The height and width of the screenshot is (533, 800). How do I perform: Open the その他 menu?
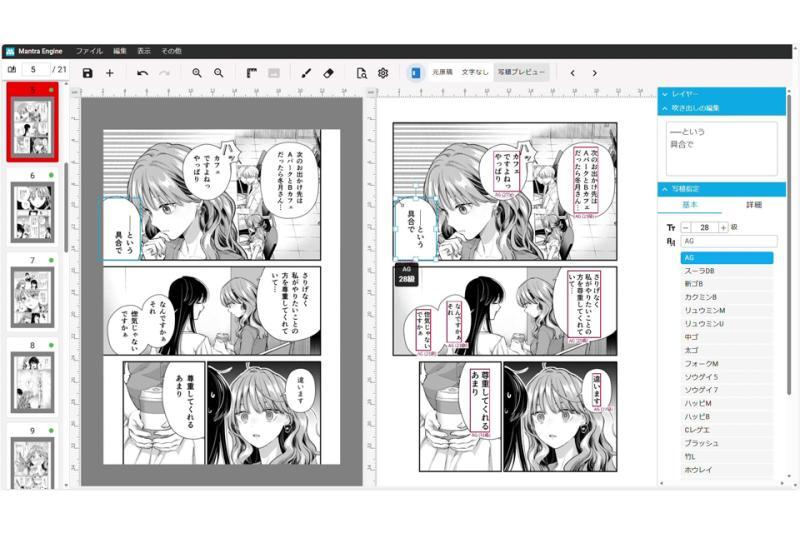[x=171, y=51]
